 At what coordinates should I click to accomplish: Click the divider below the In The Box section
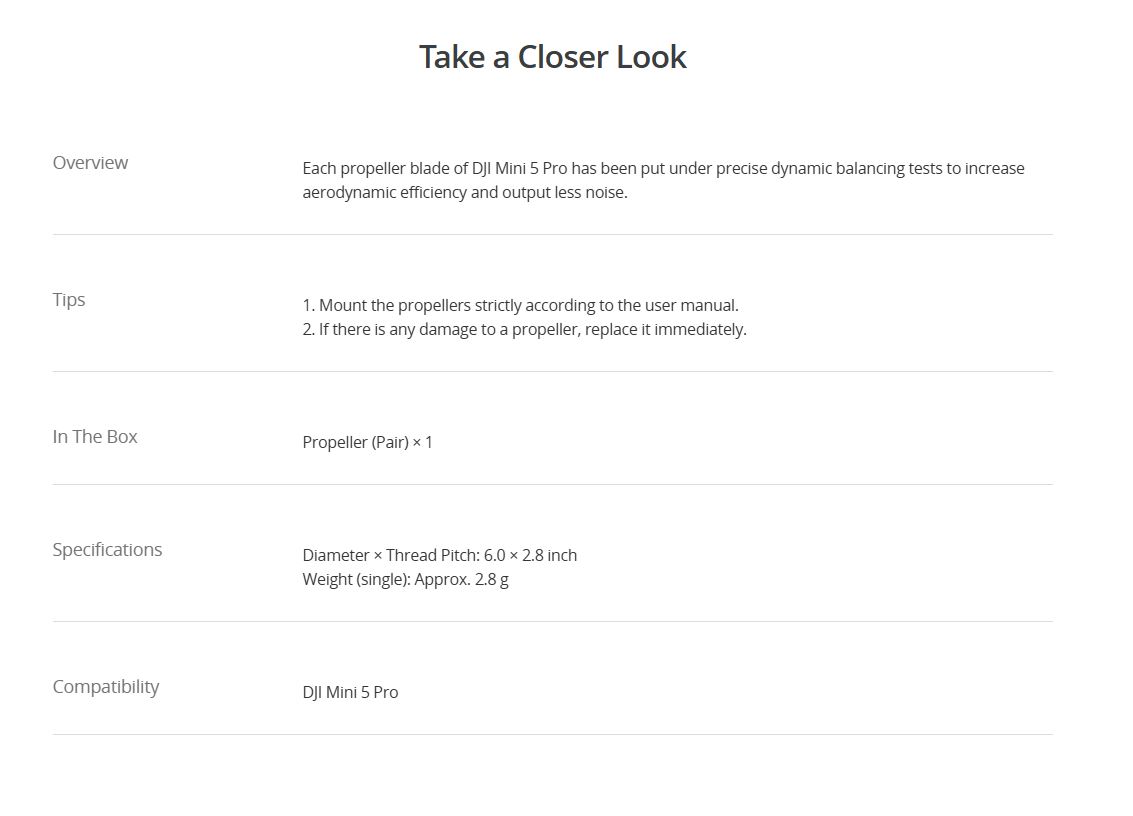[552, 485]
